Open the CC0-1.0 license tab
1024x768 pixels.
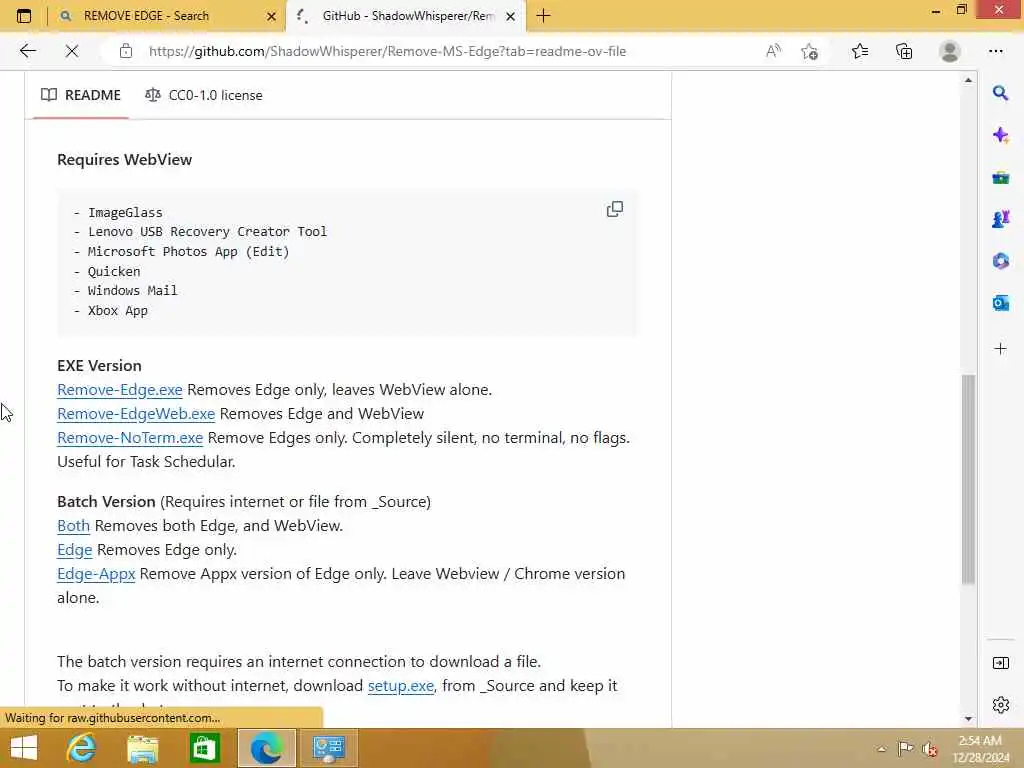coord(204,95)
